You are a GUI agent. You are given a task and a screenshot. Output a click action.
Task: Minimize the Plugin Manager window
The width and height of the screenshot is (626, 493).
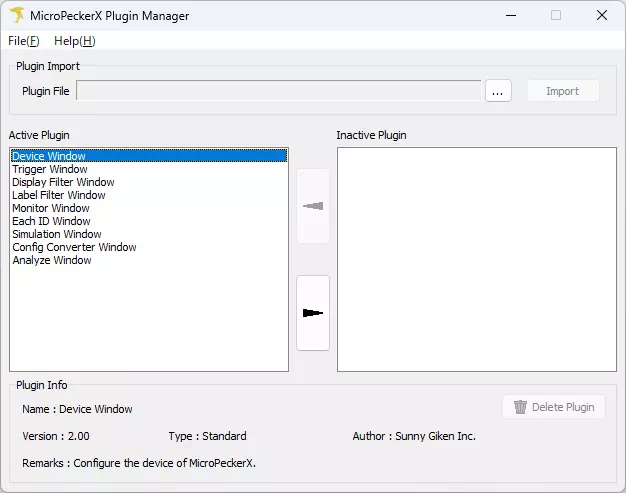(x=511, y=16)
